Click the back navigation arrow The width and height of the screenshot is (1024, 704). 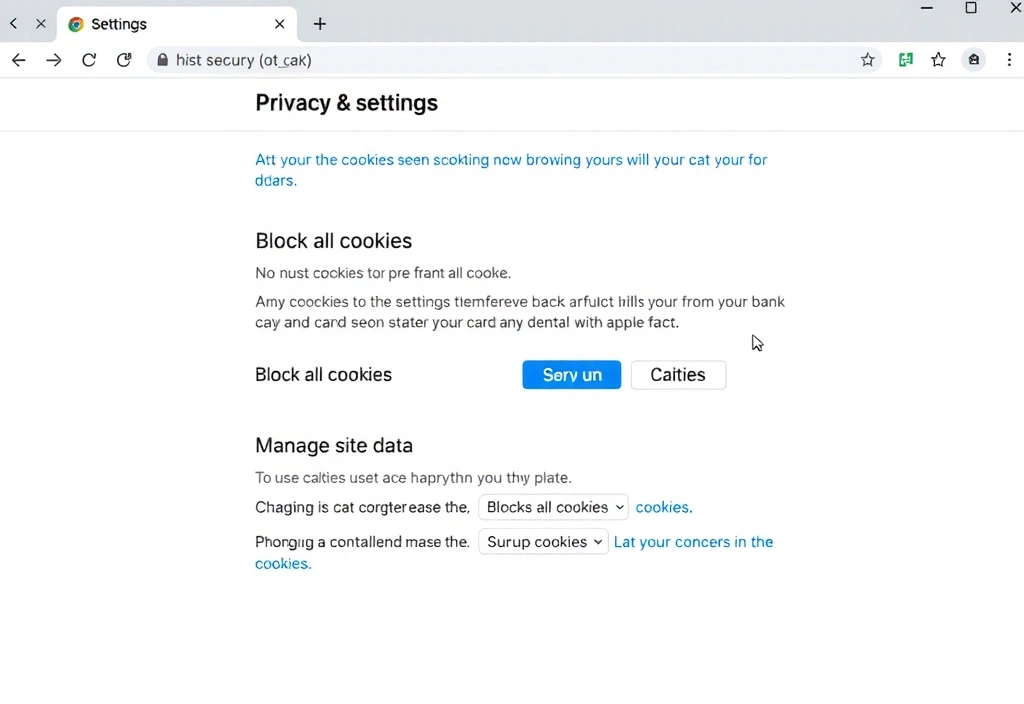pyautogui.click(x=18, y=60)
